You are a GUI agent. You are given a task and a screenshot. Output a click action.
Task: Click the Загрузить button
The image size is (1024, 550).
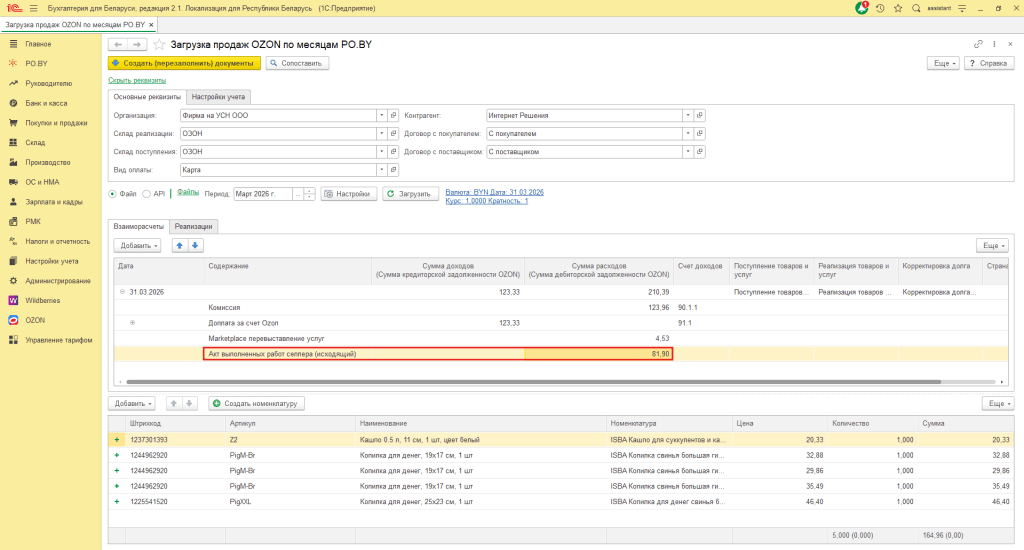[410, 194]
